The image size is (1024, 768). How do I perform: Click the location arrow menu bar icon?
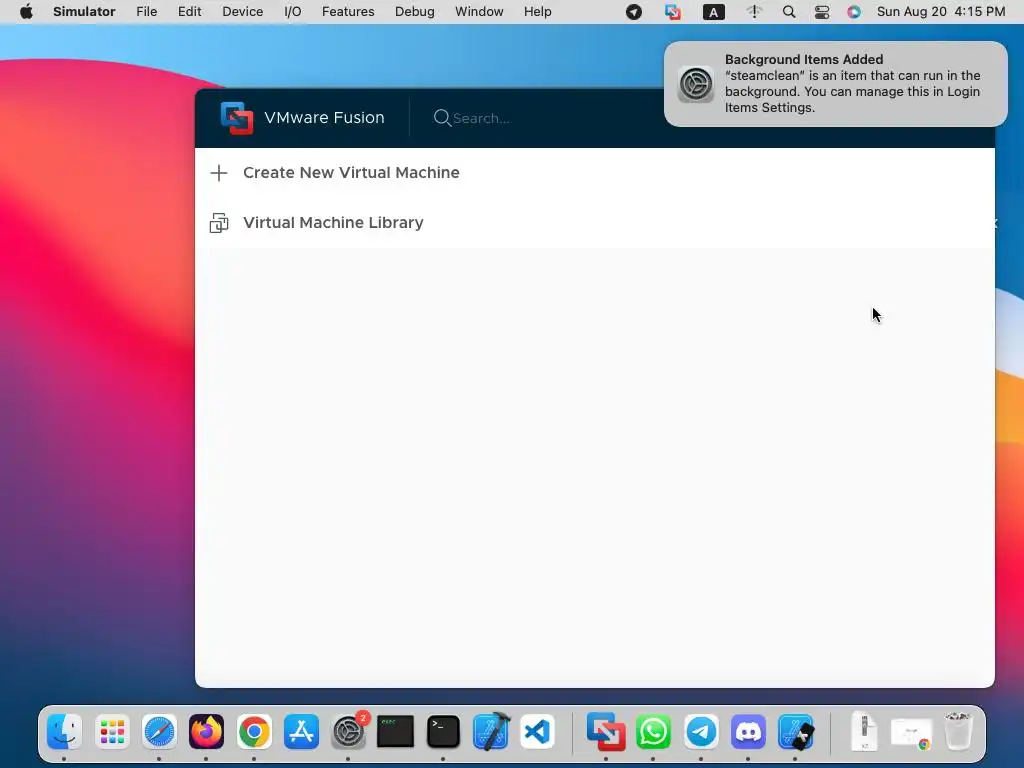tap(633, 12)
